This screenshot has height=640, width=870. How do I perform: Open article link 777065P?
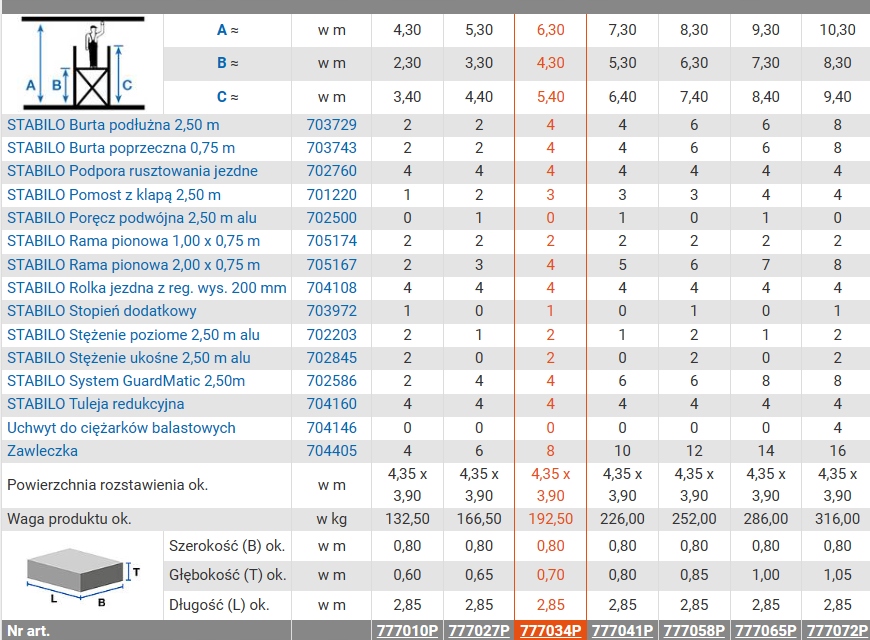[x=766, y=631]
